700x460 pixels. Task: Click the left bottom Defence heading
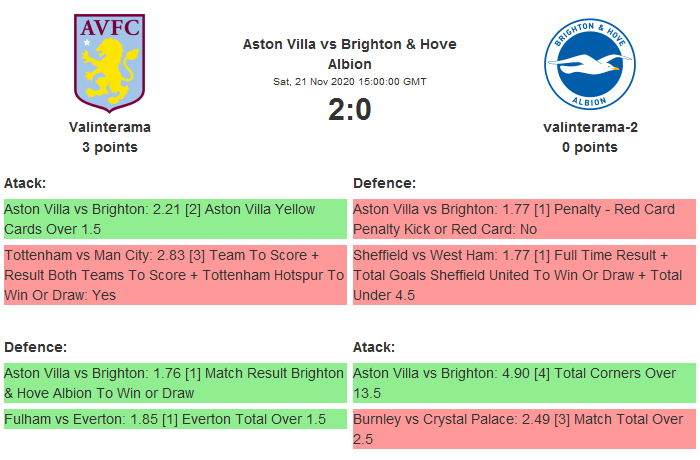pos(35,347)
